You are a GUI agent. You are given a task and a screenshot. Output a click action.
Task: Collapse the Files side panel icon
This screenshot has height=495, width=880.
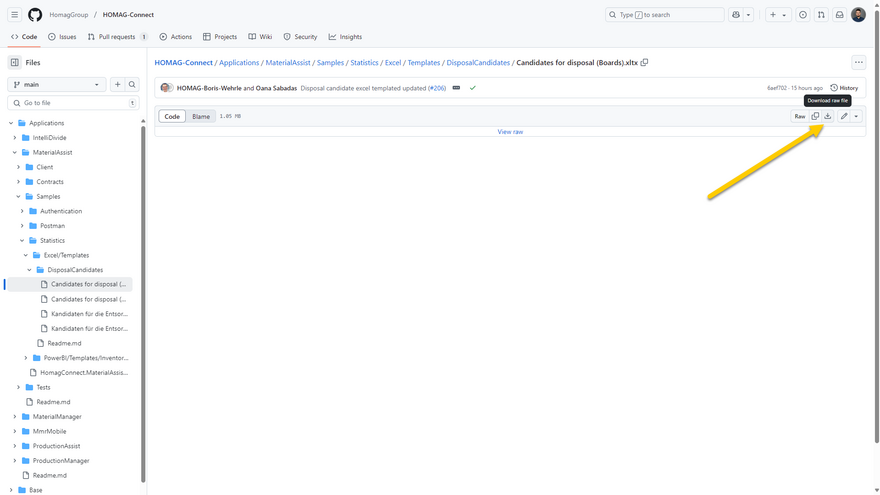tap(15, 62)
